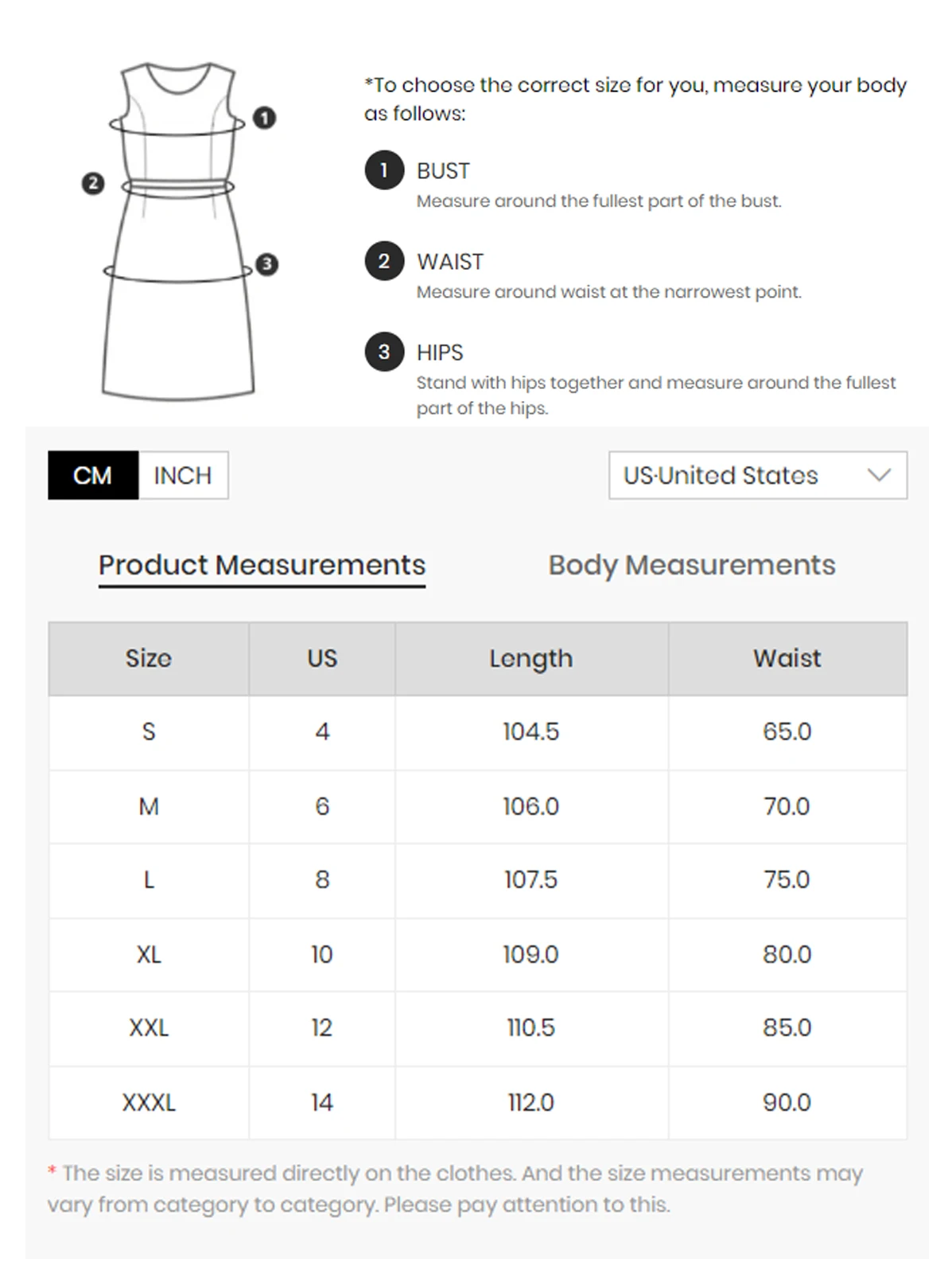Click the M row length value 106.0

(x=530, y=807)
